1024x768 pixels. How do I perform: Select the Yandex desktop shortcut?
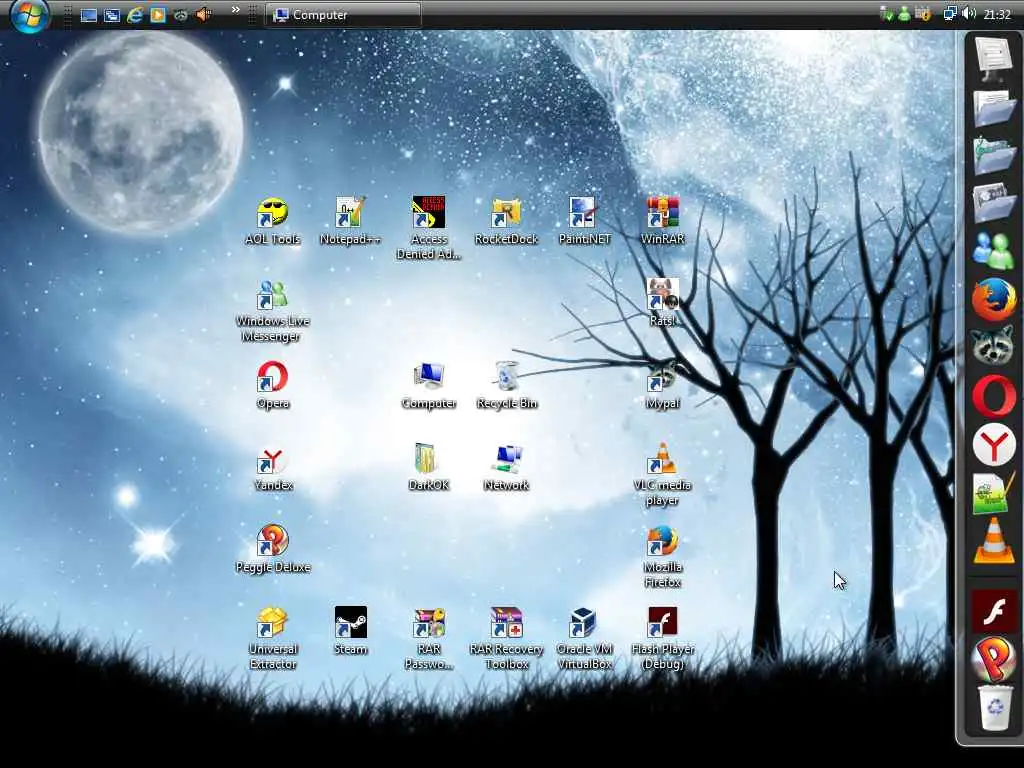(x=273, y=468)
